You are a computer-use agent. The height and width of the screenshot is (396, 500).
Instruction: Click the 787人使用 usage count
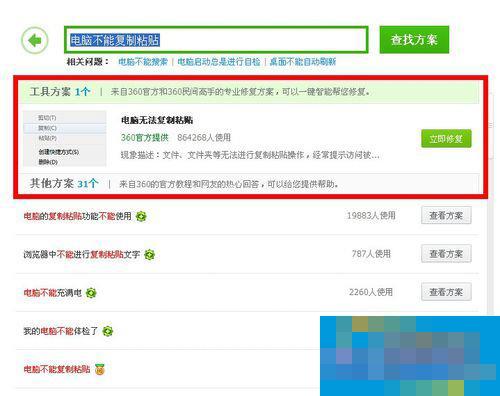(x=371, y=254)
